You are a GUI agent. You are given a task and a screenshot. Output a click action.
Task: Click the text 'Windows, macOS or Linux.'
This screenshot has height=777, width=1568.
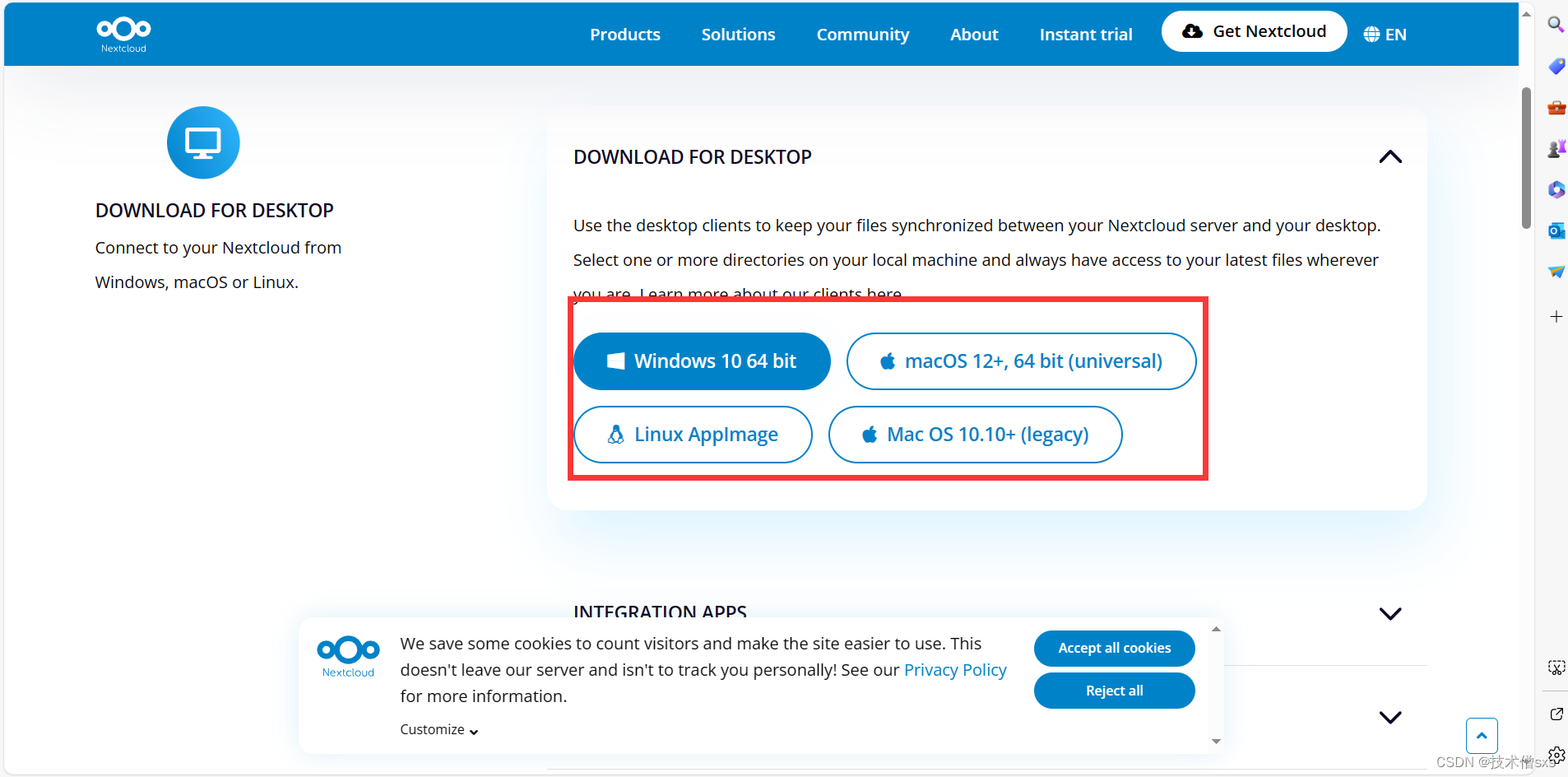[197, 282]
